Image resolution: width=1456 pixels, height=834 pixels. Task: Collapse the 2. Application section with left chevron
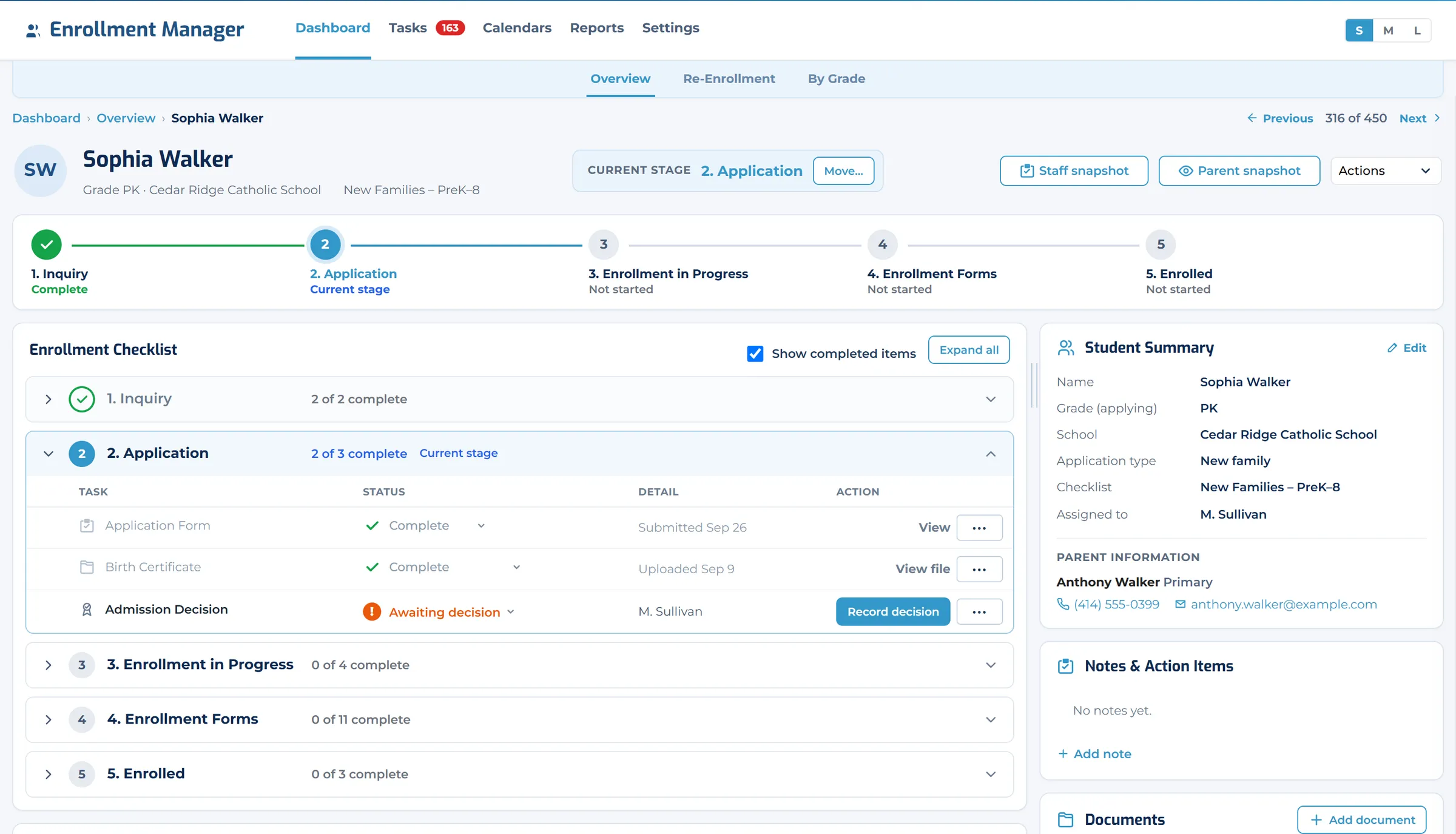point(49,454)
